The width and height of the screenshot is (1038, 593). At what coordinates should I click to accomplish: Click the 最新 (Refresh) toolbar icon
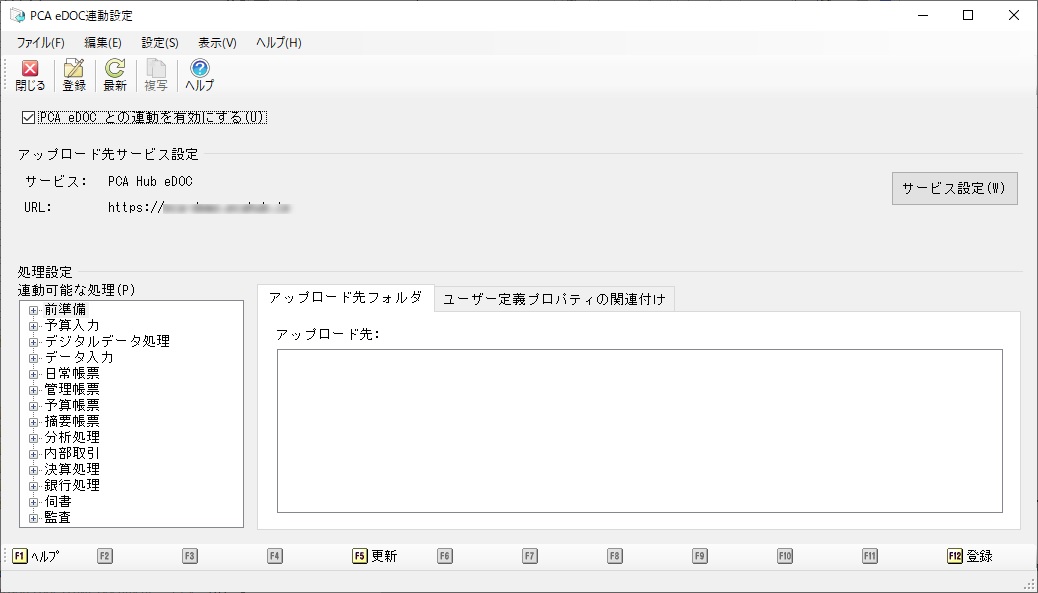point(115,75)
